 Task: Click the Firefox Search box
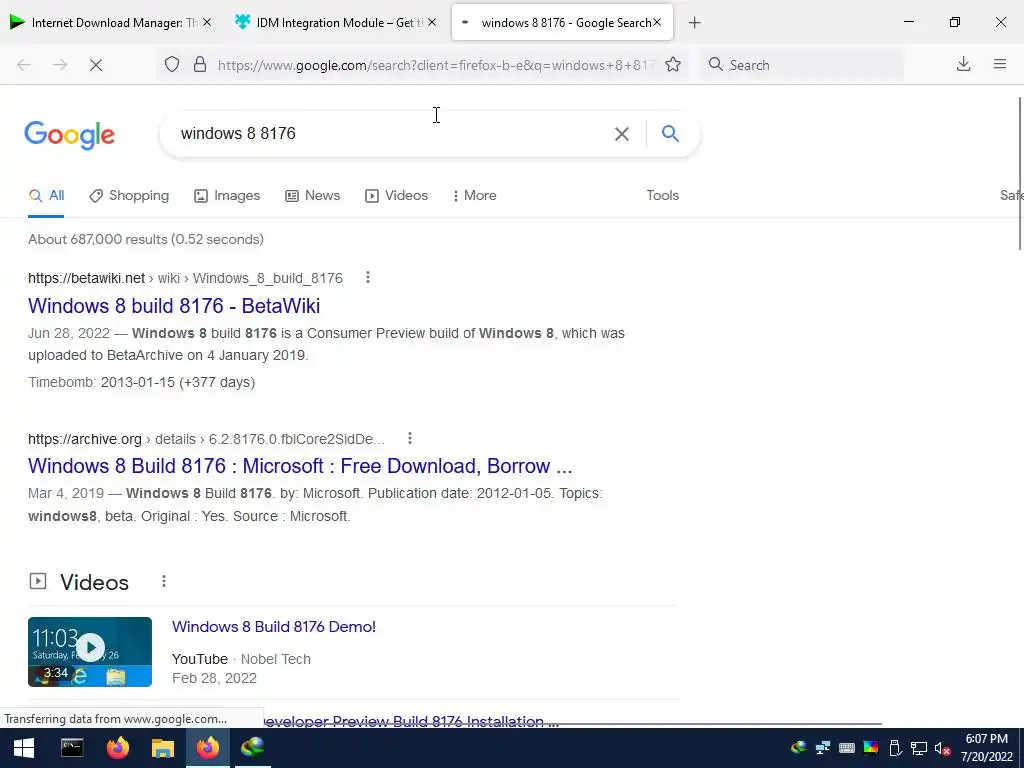pyautogui.click(x=802, y=65)
